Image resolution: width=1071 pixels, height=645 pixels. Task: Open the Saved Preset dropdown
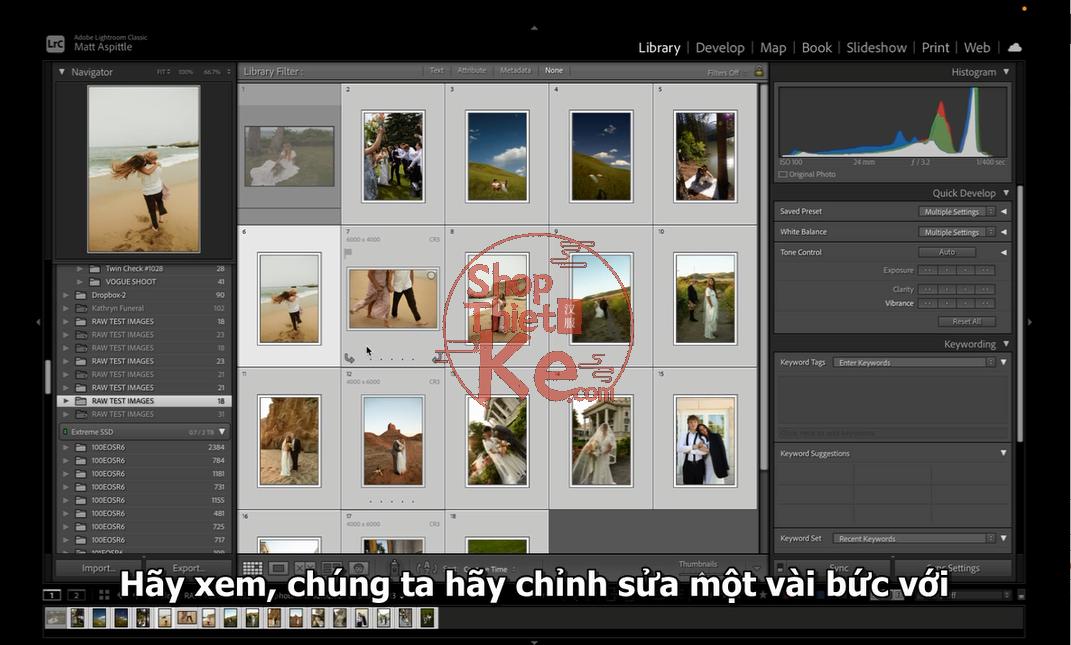[956, 212]
